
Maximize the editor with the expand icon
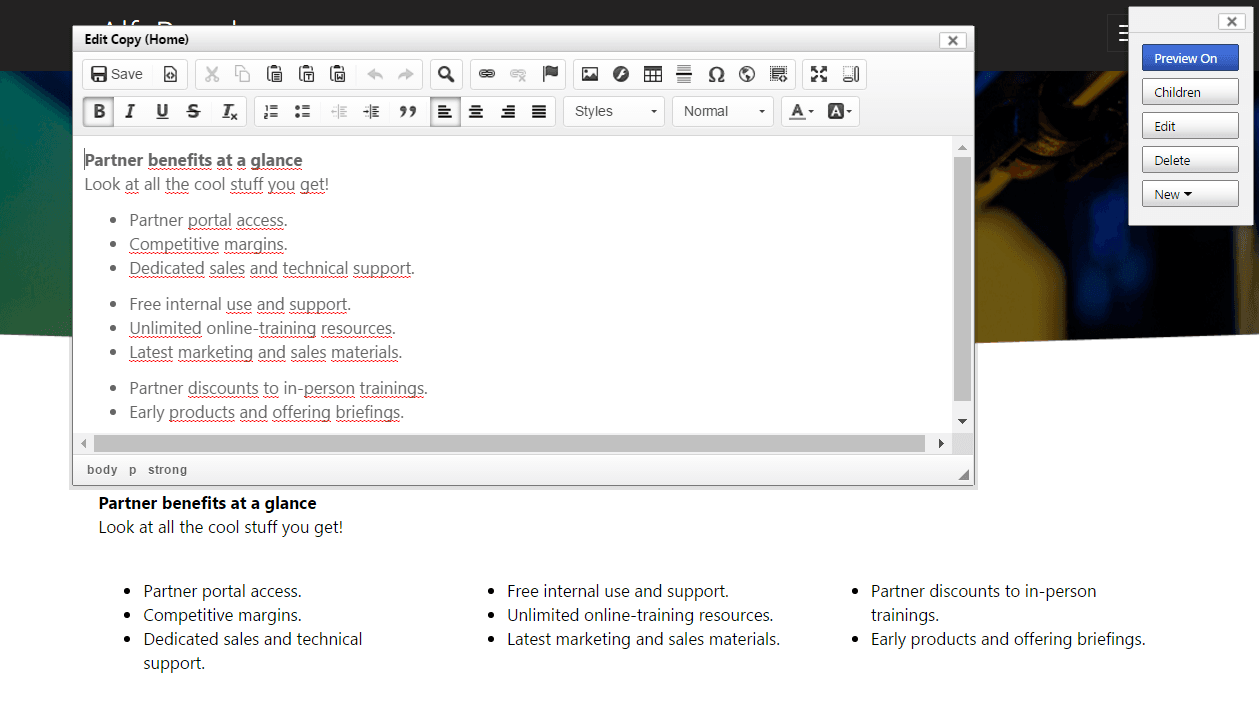[x=819, y=74]
